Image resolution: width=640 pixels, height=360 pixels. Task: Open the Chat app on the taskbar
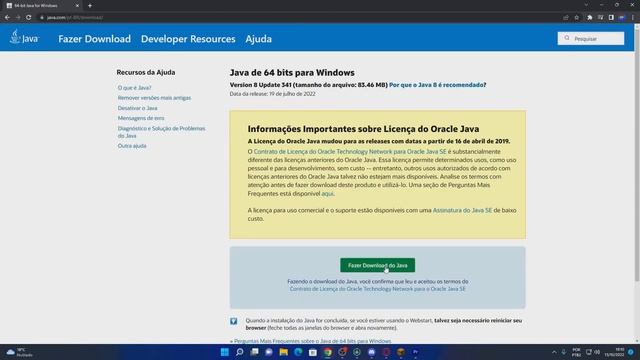click(269, 352)
